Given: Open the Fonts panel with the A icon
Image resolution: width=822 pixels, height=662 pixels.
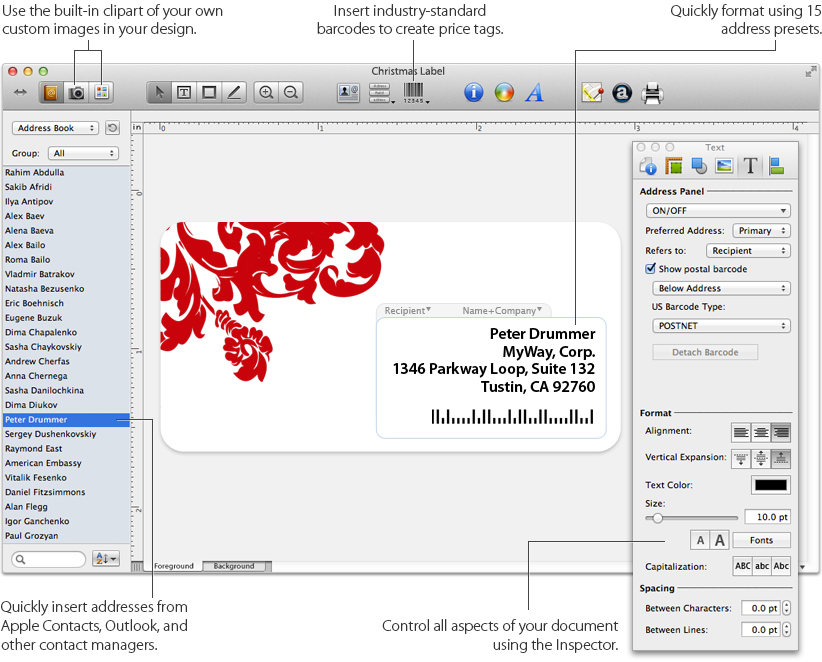Looking at the screenshot, I should tap(534, 92).
